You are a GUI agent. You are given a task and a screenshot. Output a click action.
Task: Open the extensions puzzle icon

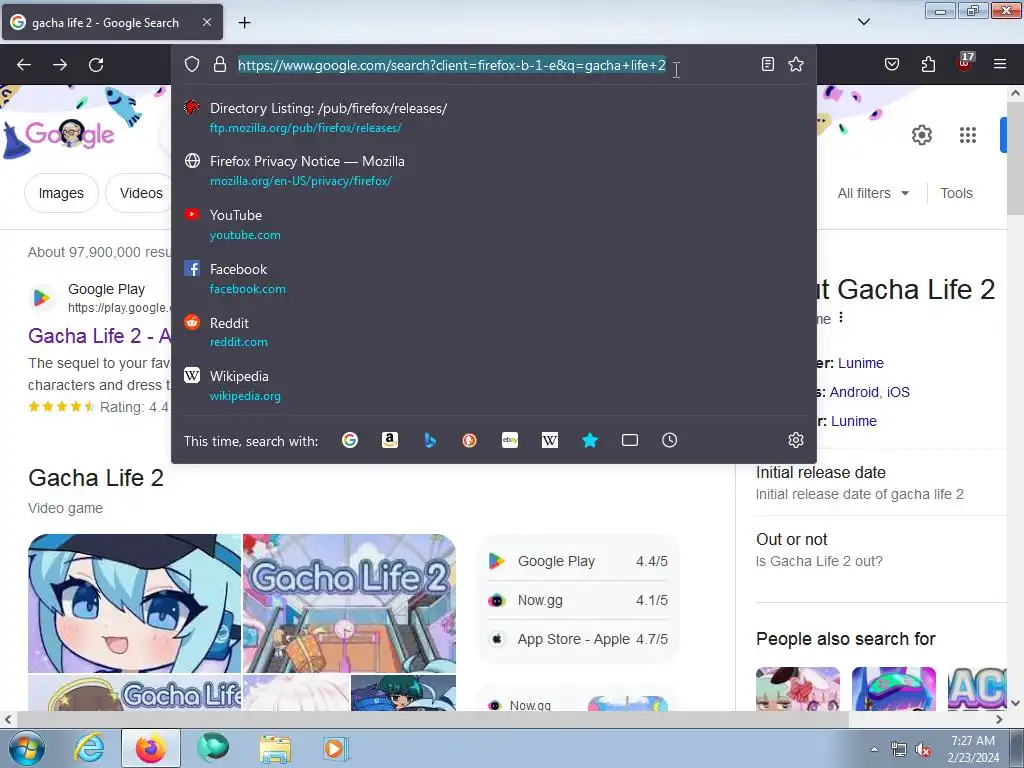tap(928, 64)
